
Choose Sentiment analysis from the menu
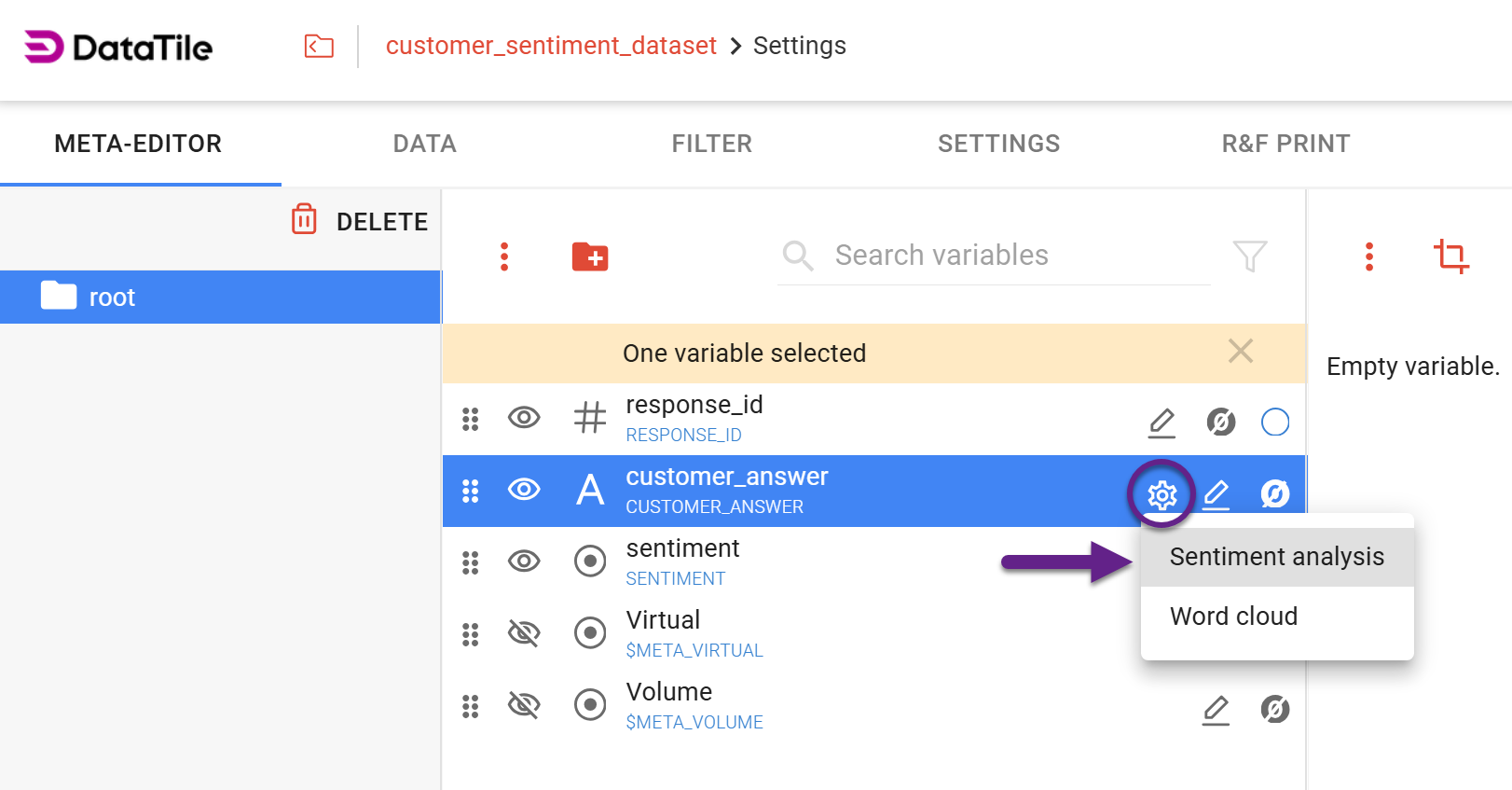1276,557
